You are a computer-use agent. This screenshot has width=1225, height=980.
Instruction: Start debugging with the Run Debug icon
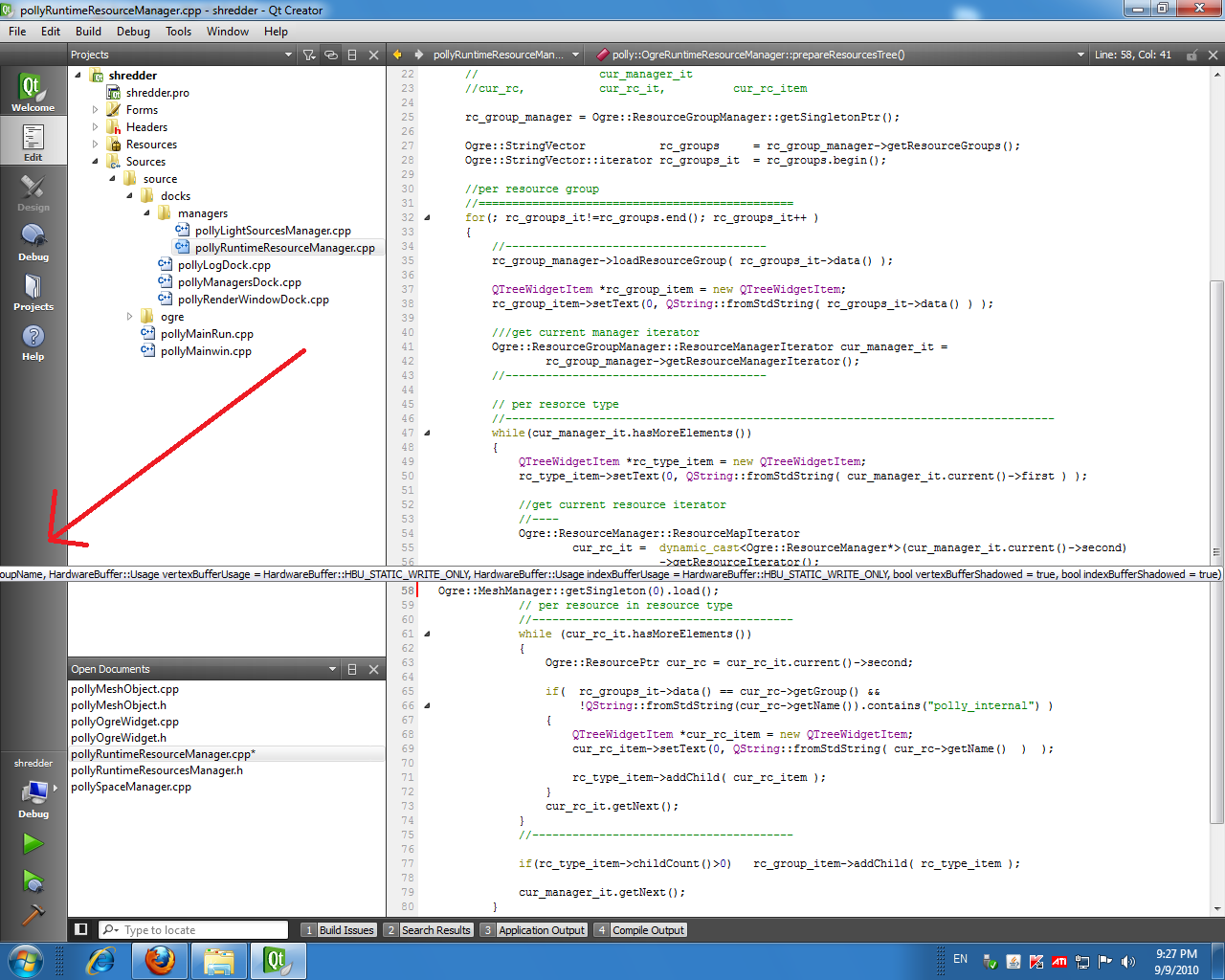[33, 880]
